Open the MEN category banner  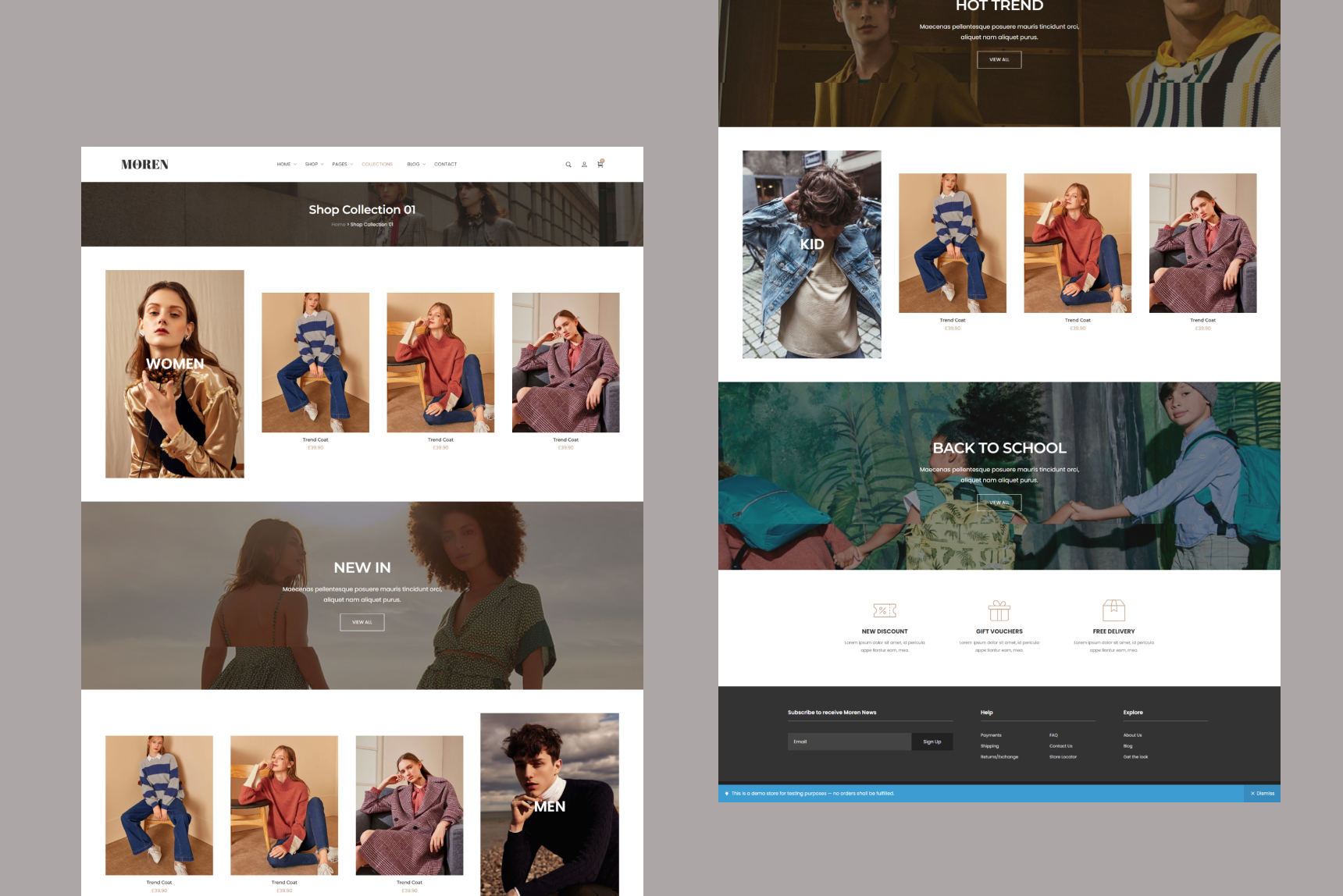(x=550, y=805)
